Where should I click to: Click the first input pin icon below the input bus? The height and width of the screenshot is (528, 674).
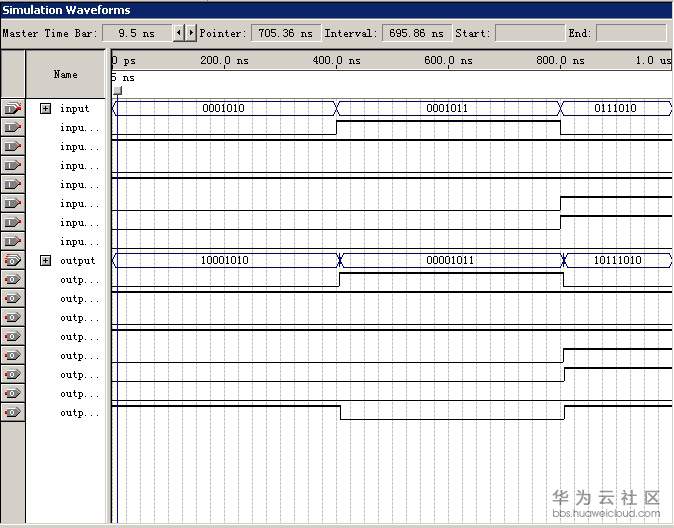click(13, 127)
